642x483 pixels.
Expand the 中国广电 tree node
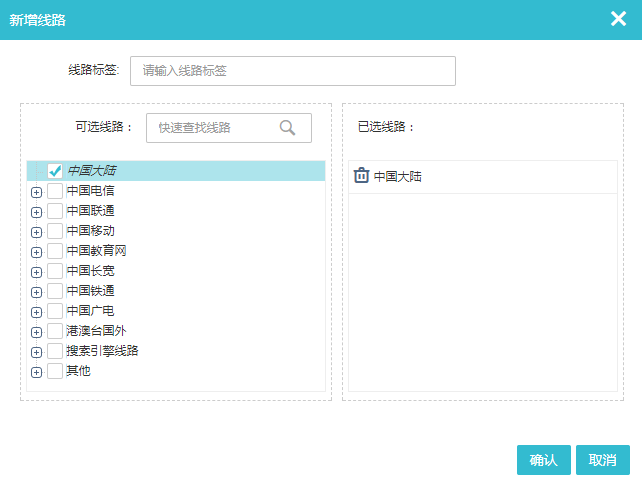point(36,312)
